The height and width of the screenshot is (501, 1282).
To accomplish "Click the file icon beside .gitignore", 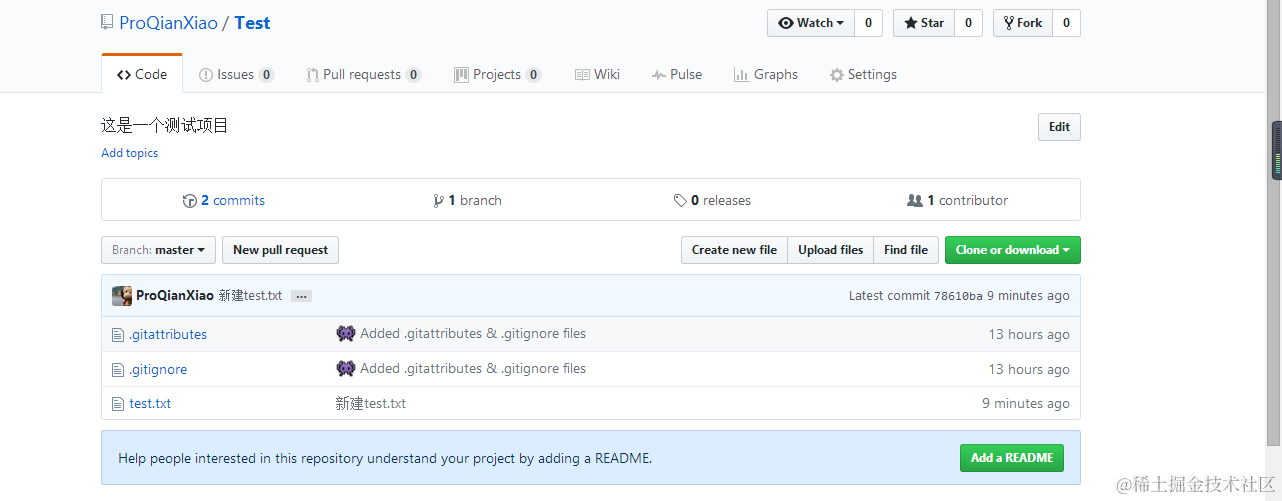I will pos(118,370).
